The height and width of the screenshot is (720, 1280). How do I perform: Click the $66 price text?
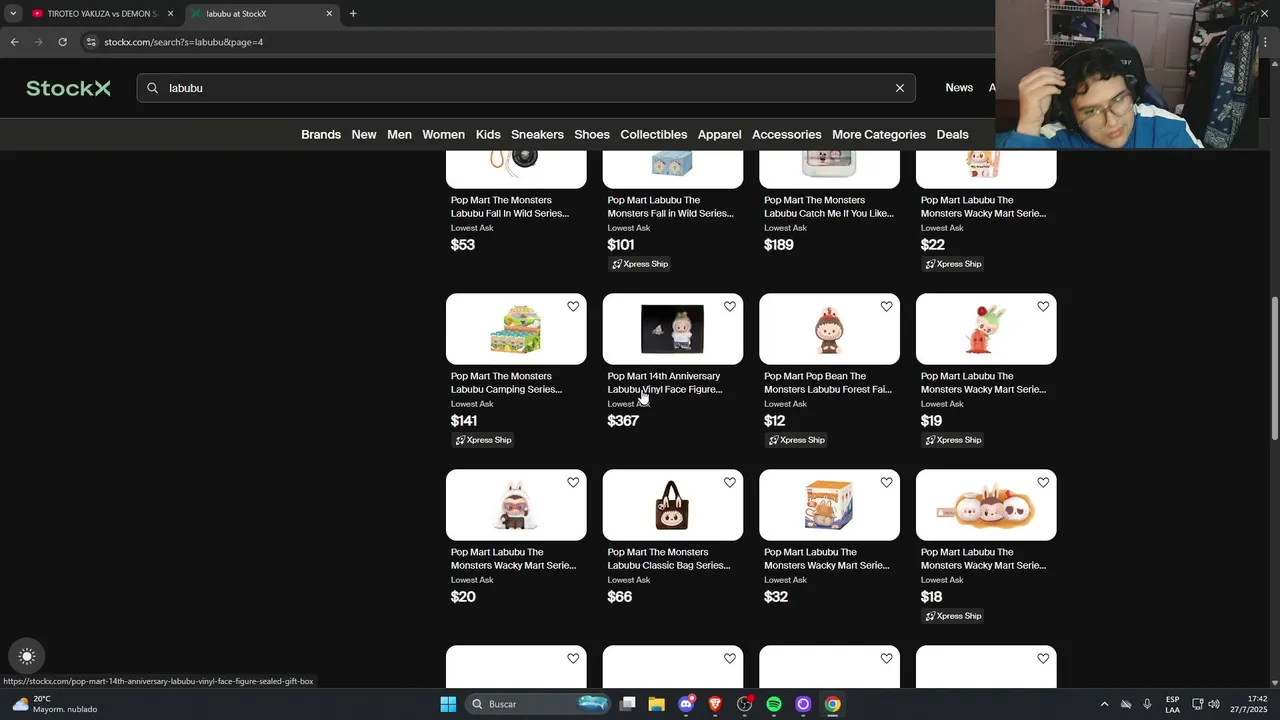click(620, 597)
